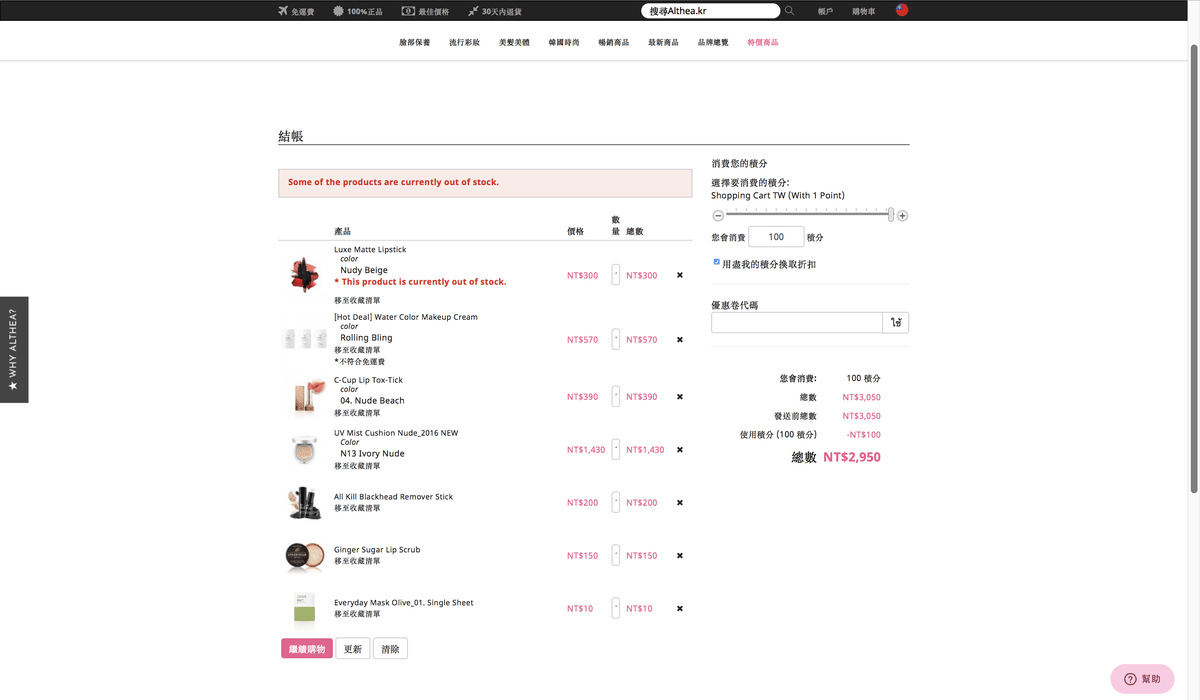Click the search magnifier icon

click(790, 11)
